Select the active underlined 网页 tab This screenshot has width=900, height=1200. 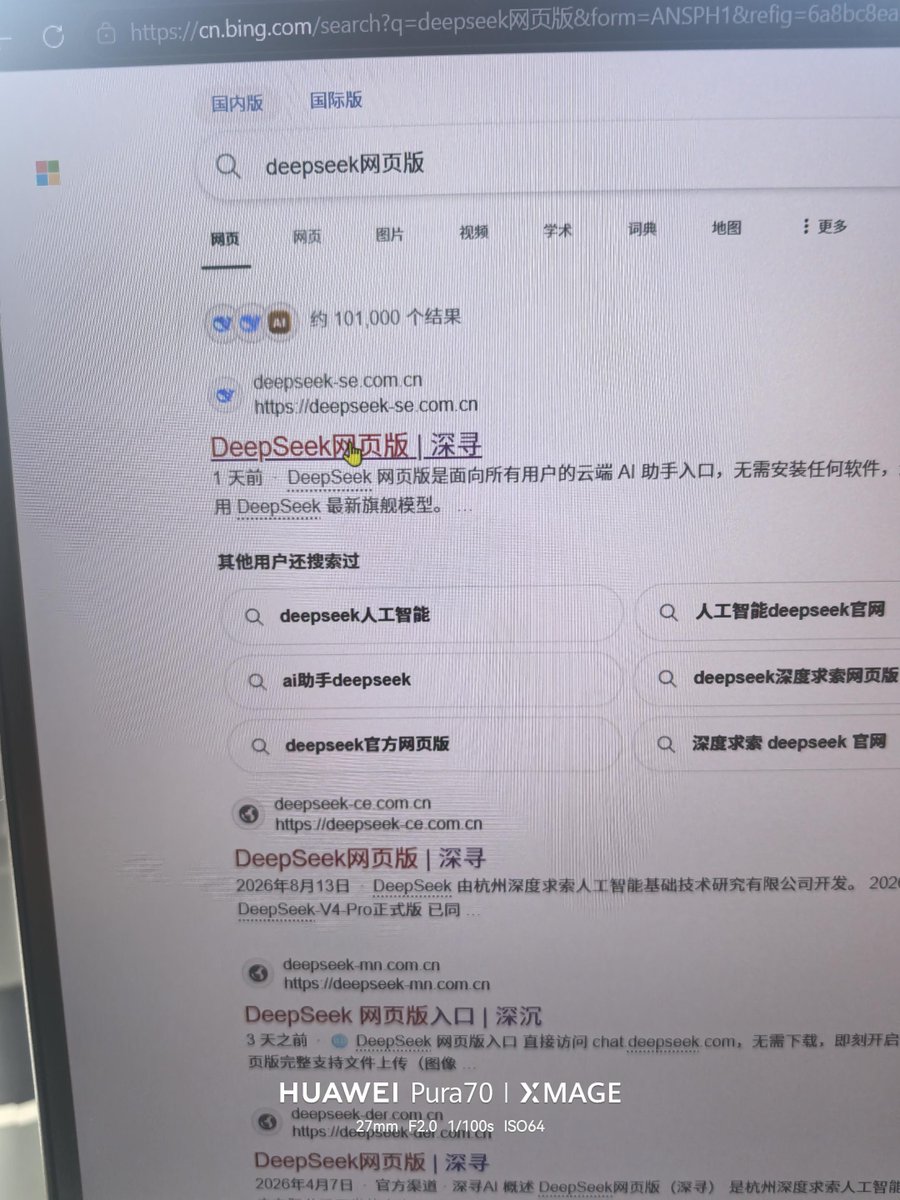pyautogui.click(x=225, y=240)
